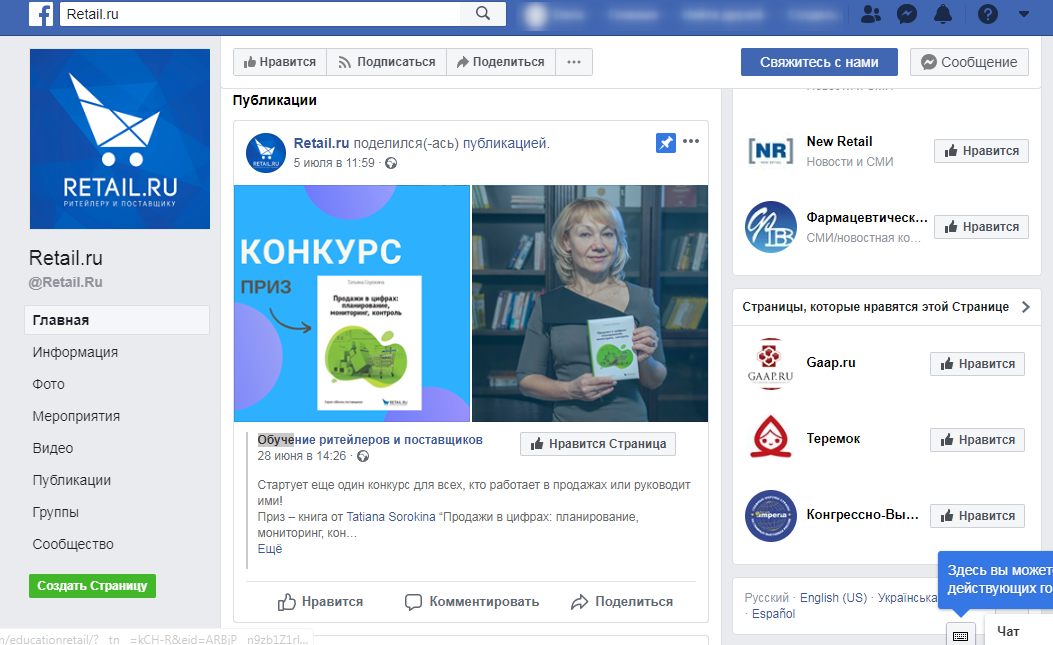1053x645 pixels.
Task: Open the Видео sidebar section
Action: tap(52, 448)
